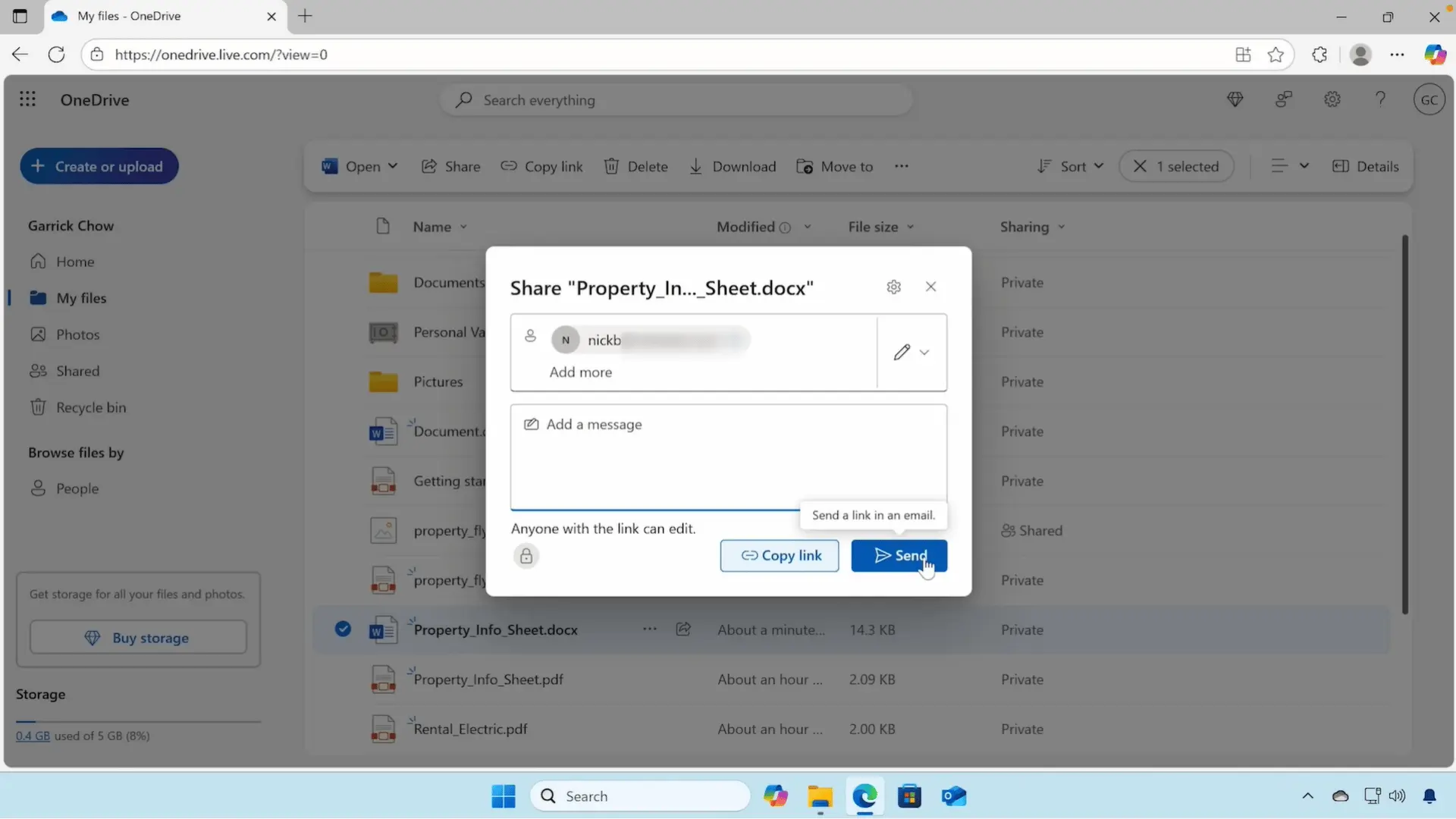This screenshot has height=819, width=1456.
Task: Click Delete in the command bar
Action: pos(635,167)
